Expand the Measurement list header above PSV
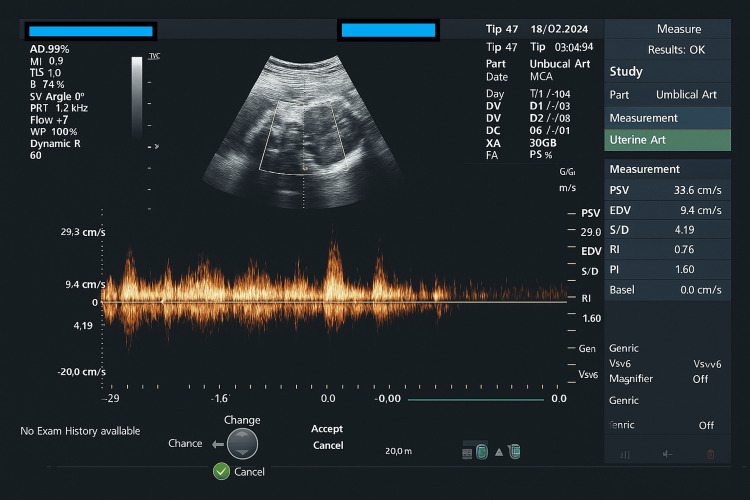This screenshot has width=750, height=500. 667,169
